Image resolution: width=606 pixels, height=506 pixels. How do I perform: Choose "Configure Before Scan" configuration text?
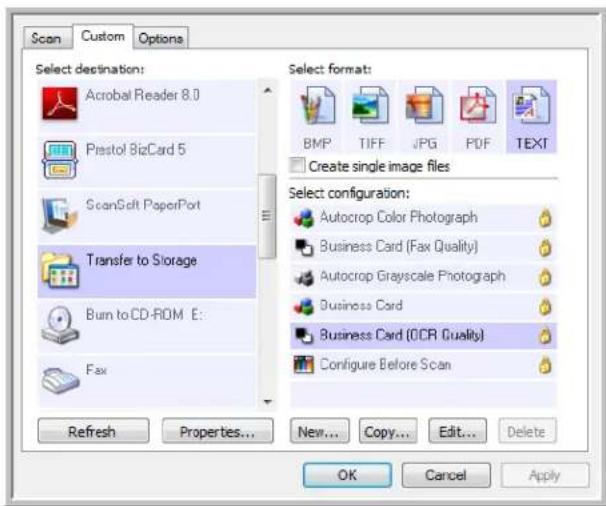point(385,364)
